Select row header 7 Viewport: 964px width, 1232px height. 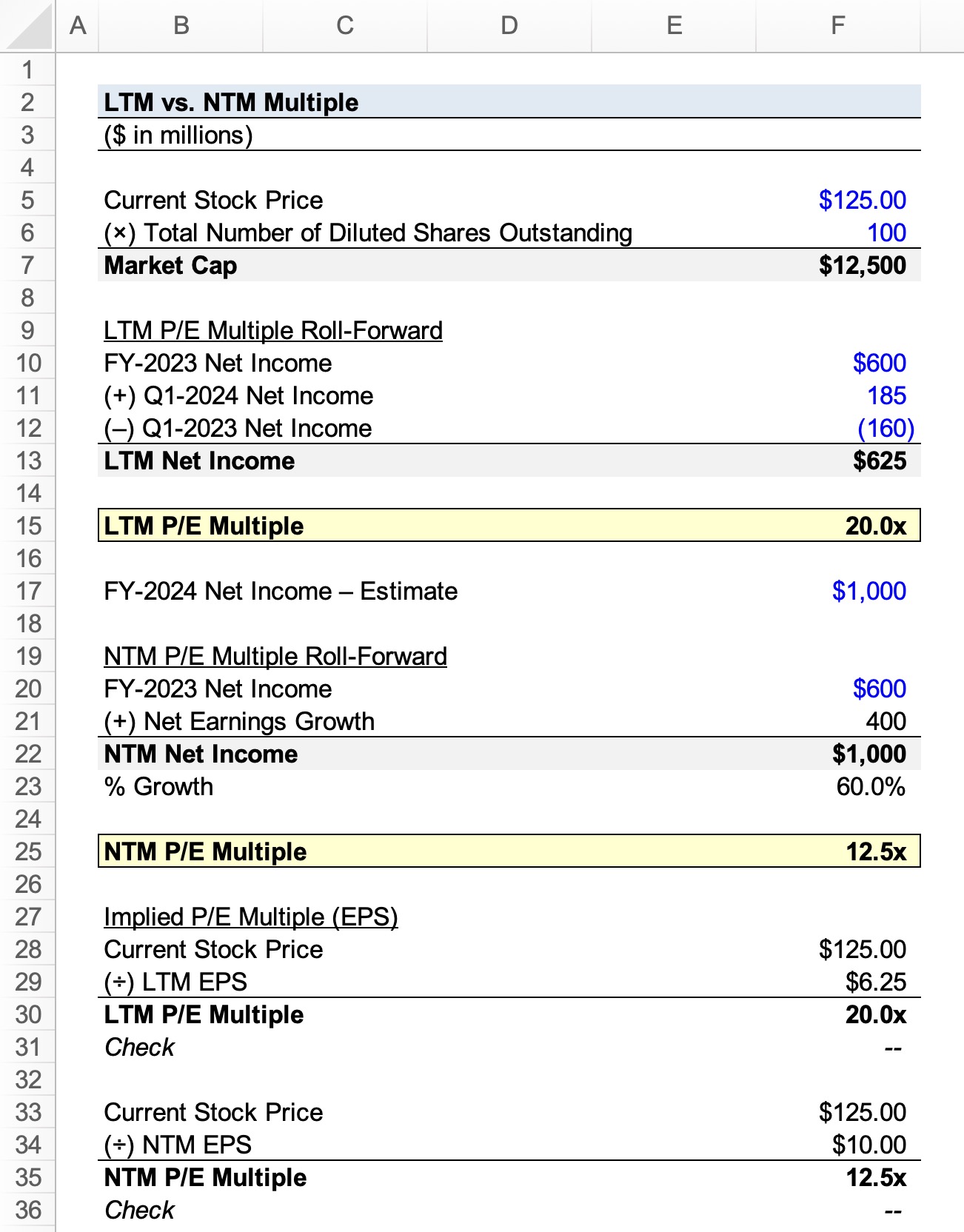[27, 265]
